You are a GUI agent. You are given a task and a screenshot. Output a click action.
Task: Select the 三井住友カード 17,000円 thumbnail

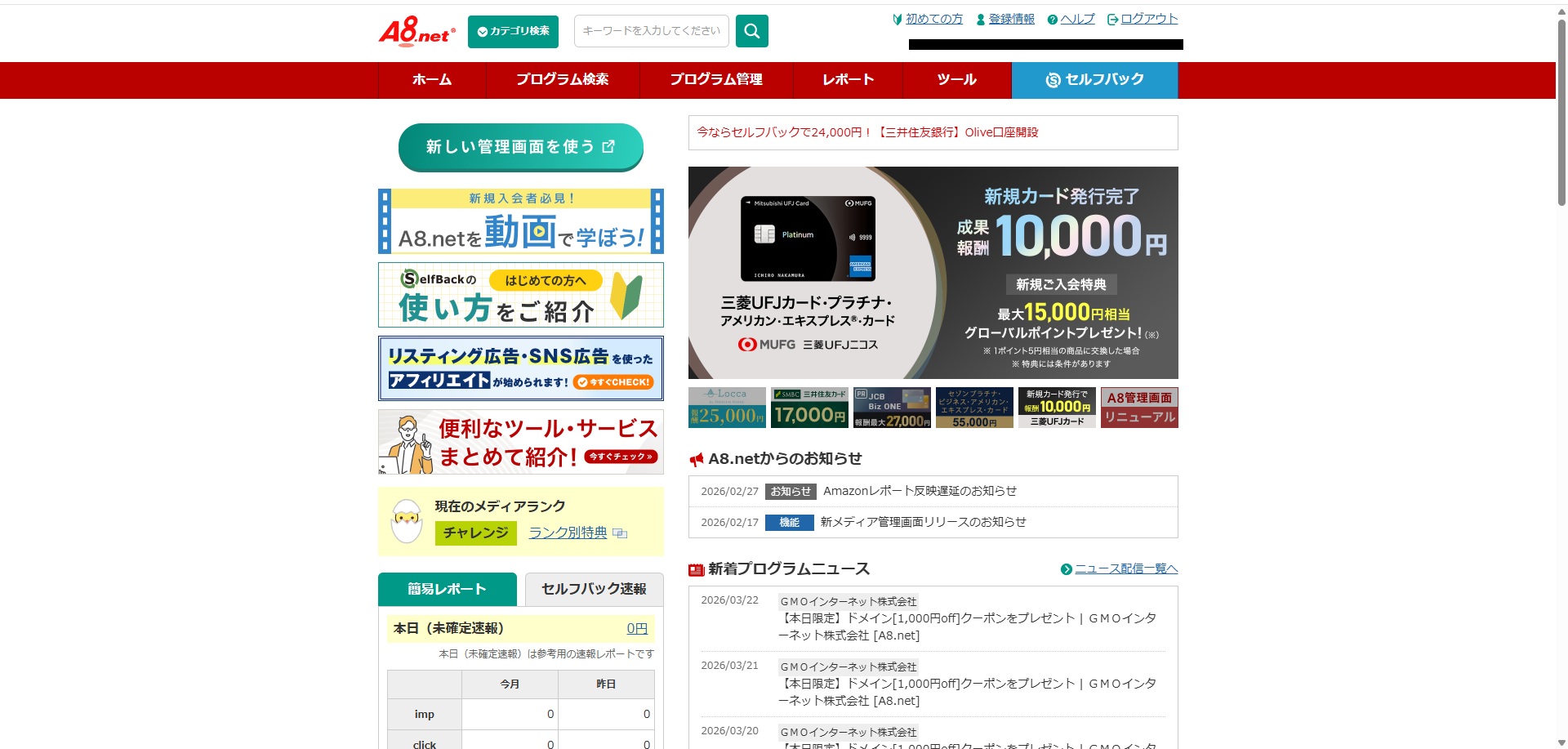809,408
